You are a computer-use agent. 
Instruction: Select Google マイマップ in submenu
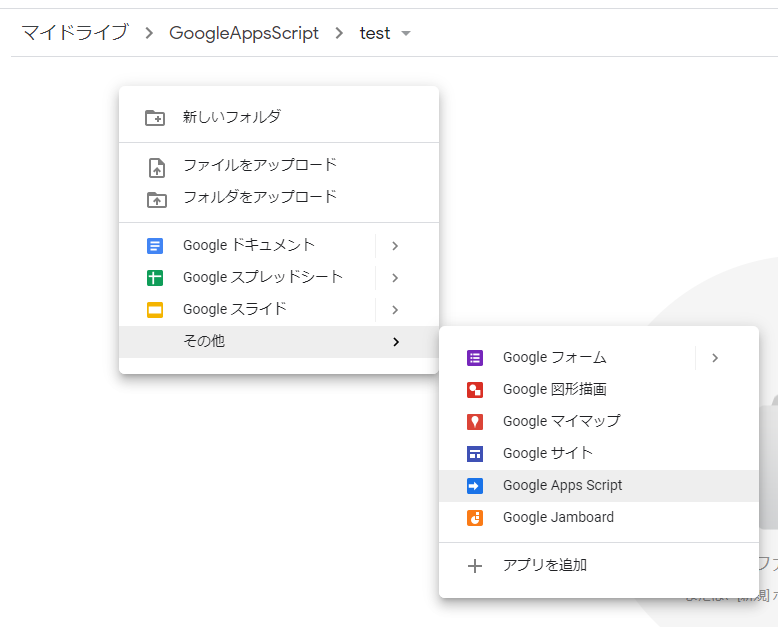(599, 422)
